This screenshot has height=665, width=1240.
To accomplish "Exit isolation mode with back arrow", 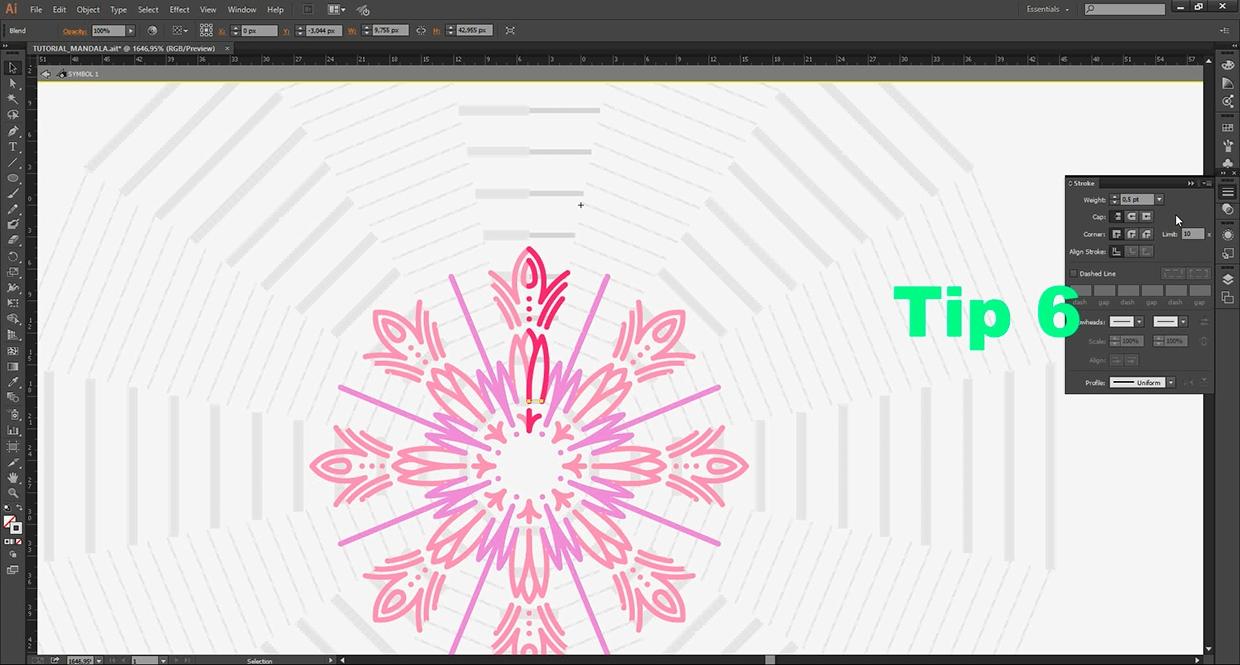I will [45, 74].
